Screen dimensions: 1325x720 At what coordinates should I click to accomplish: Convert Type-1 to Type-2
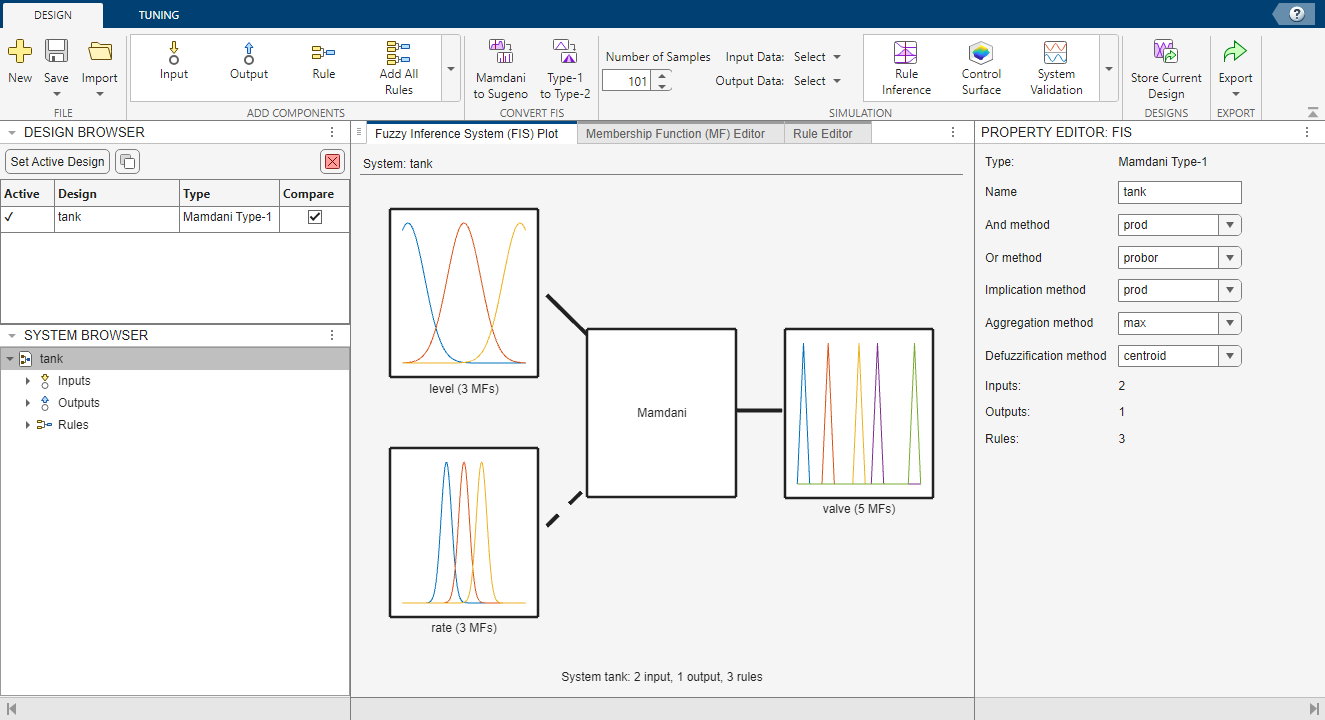point(565,62)
